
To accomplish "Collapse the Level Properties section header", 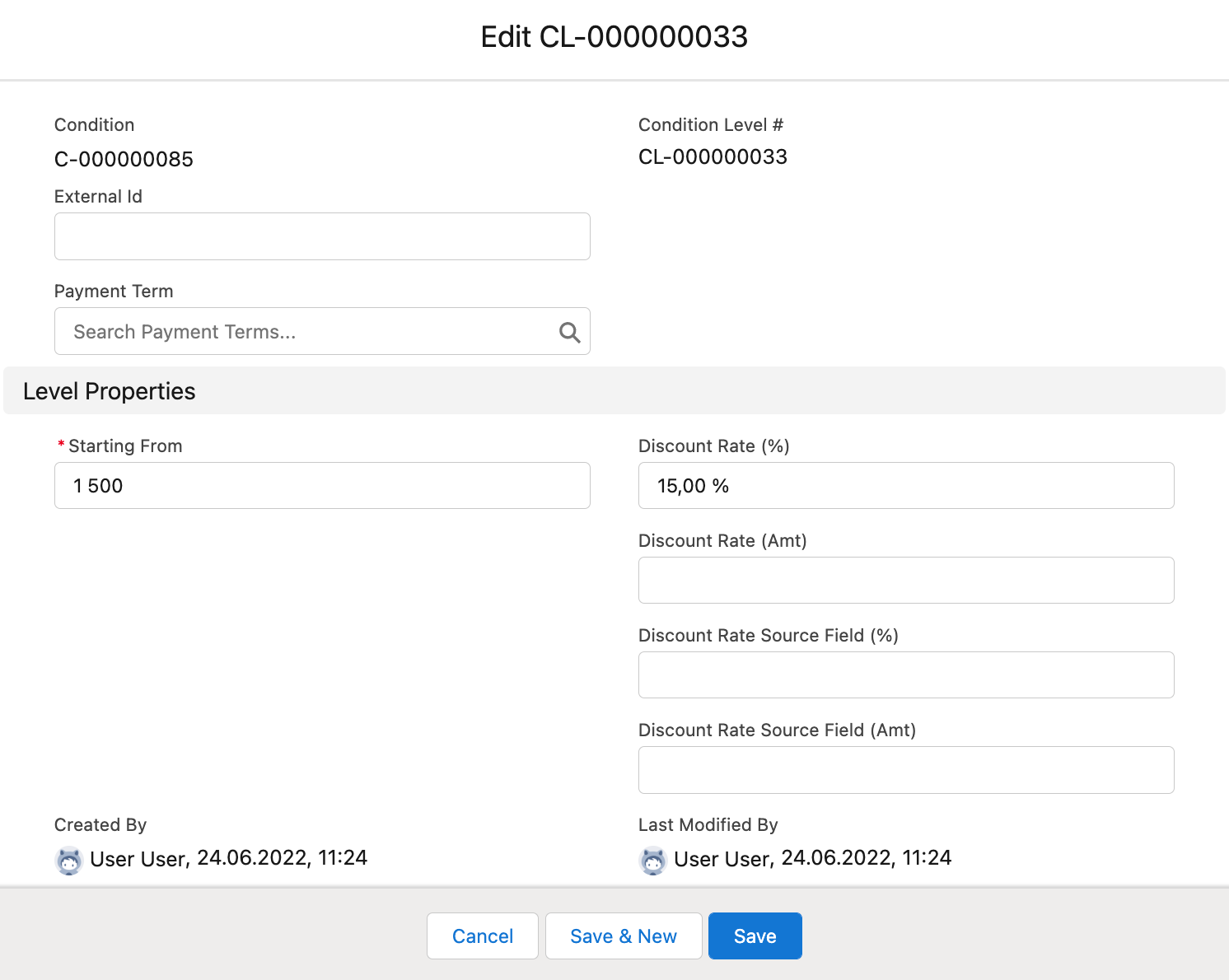I will 110,391.
